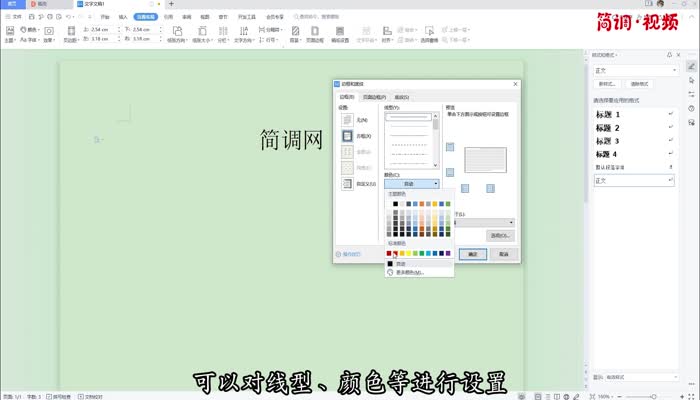The height and width of the screenshot is (400, 700).
Task: Open the 开始 home ribbon tab
Action: point(104,17)
